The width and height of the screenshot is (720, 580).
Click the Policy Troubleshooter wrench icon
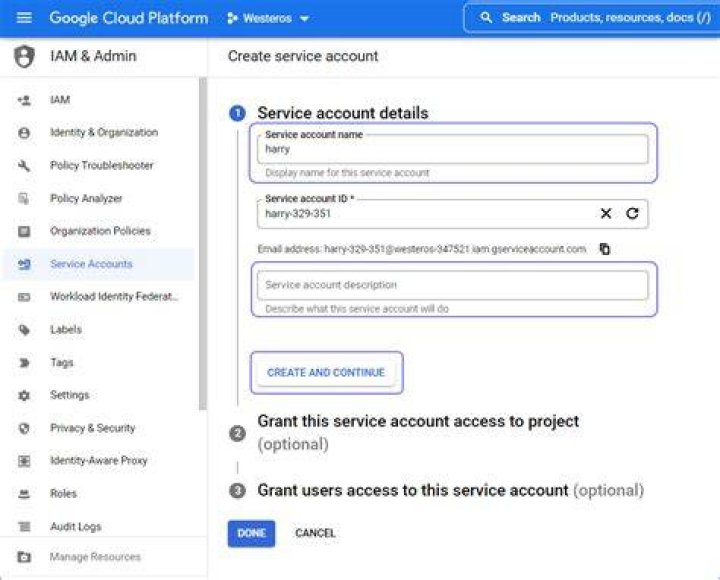(24, 165)
